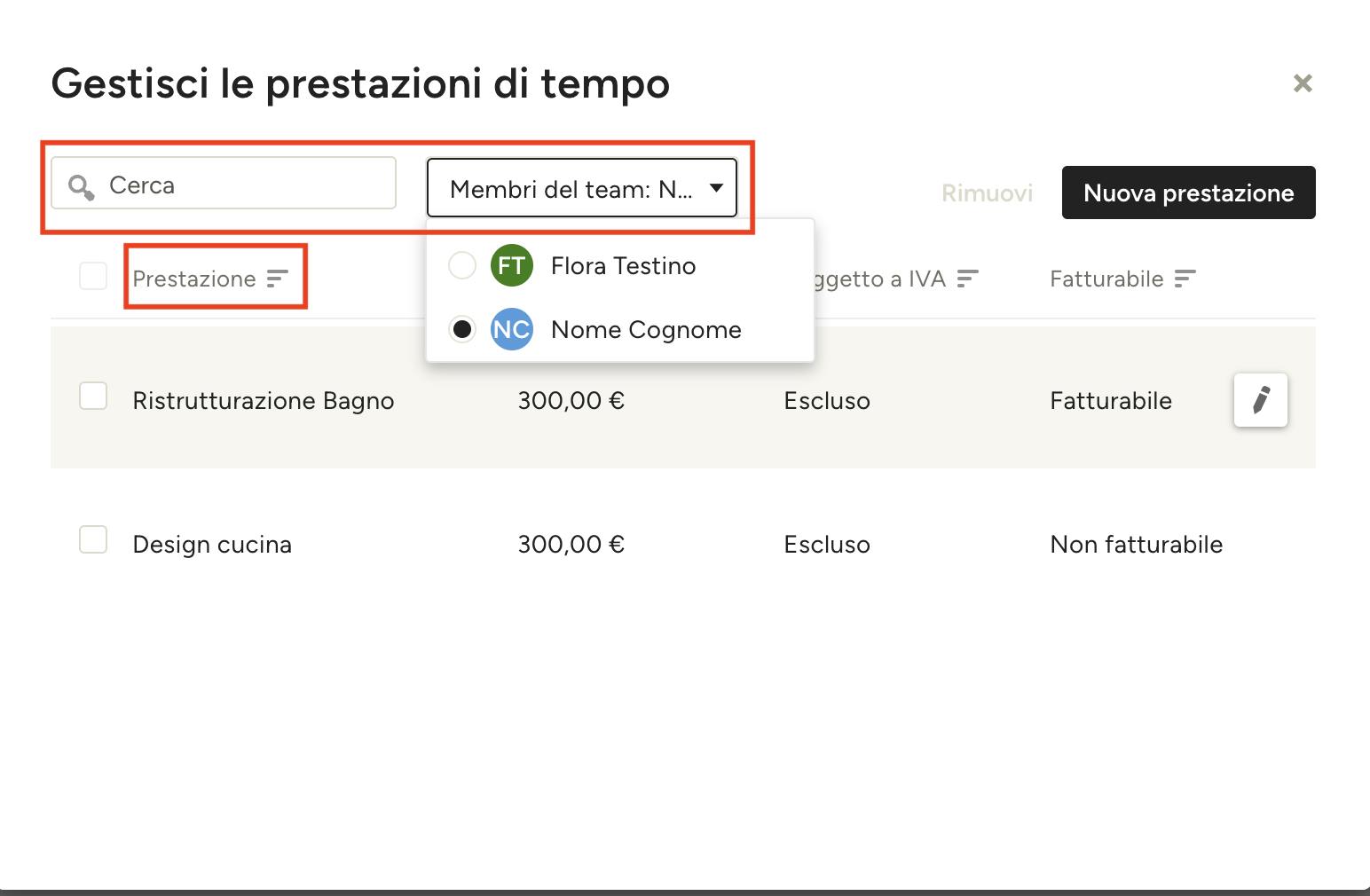Click the FT avatar of Flora Testino
This screenshot has height=896, width=1370.
pos(512,265)
